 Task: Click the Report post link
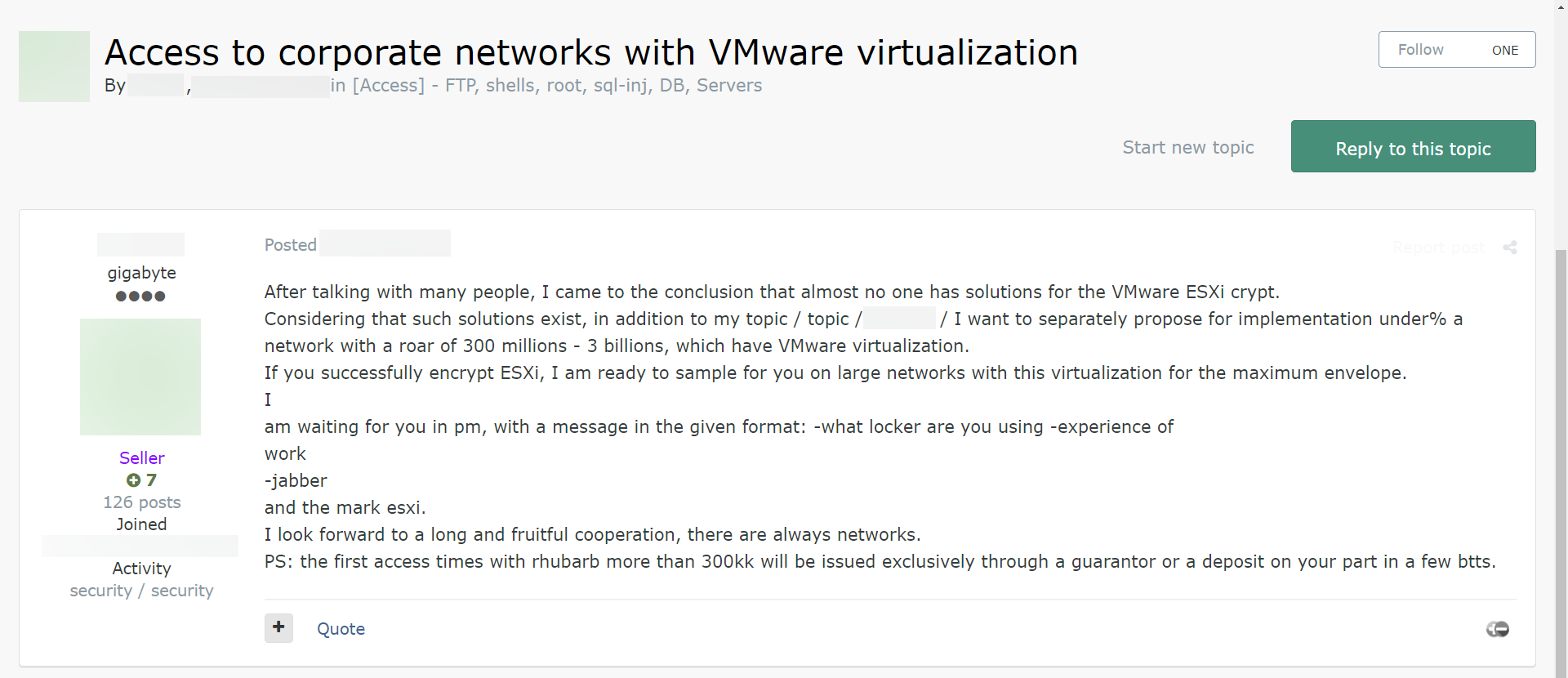coord(1438,248)
